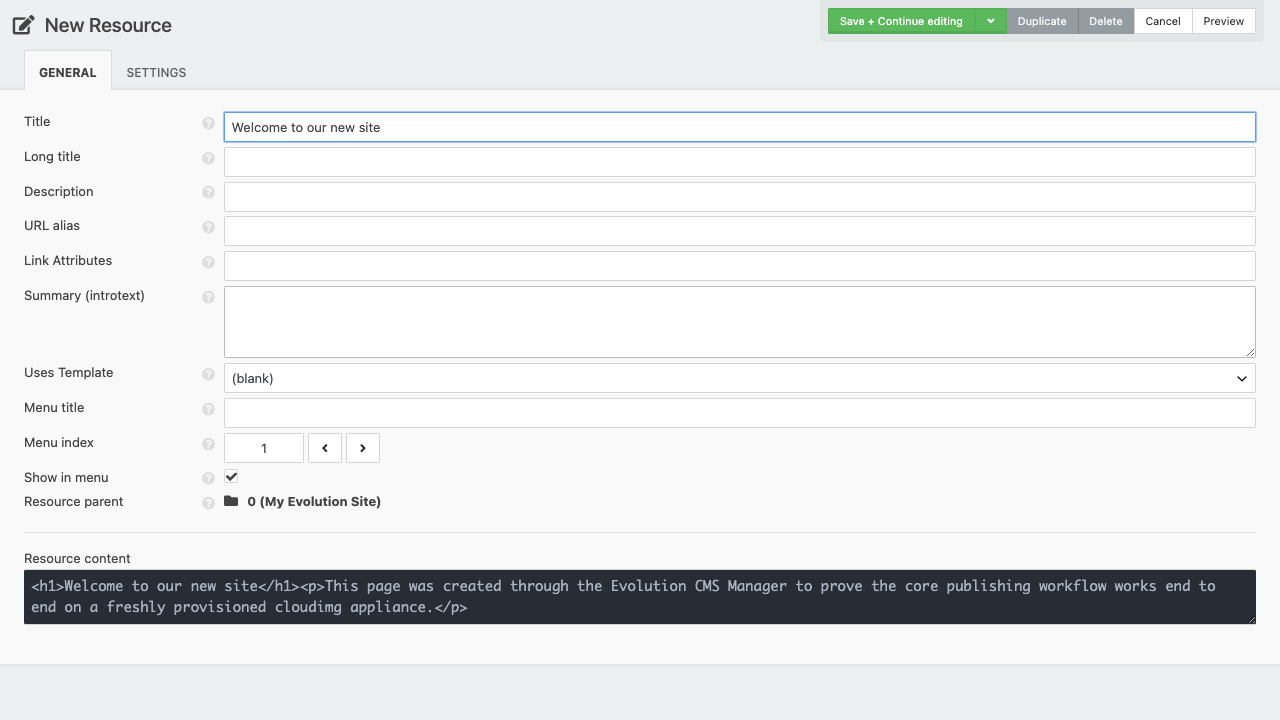Click the help icon next to URL alias

pyautogui.click(x=208, y=227)
